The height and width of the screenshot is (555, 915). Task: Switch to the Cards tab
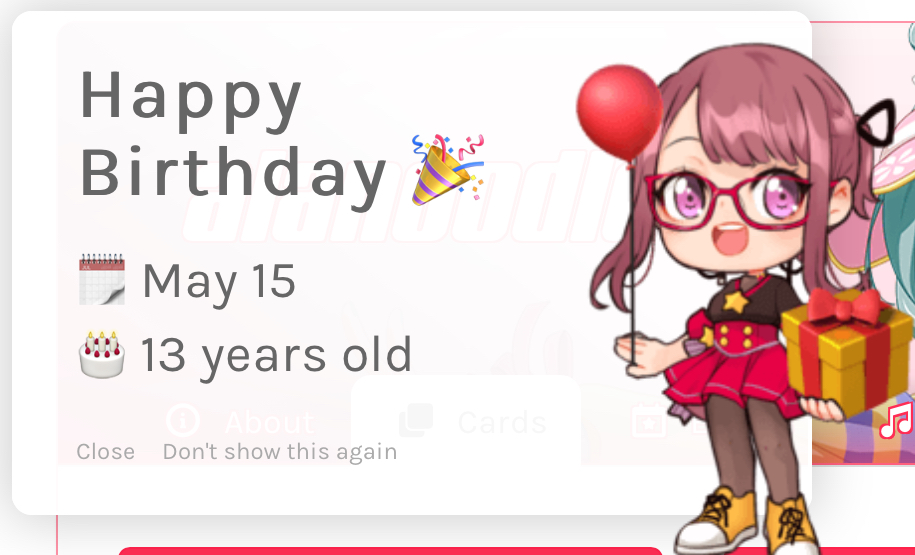[466, 421]
